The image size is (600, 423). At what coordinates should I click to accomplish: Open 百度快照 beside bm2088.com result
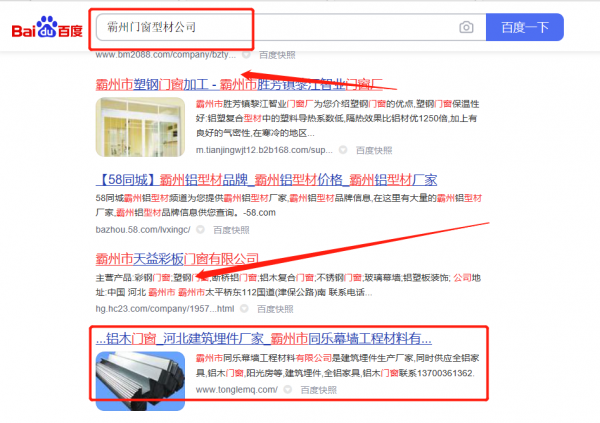coord(277,55)
